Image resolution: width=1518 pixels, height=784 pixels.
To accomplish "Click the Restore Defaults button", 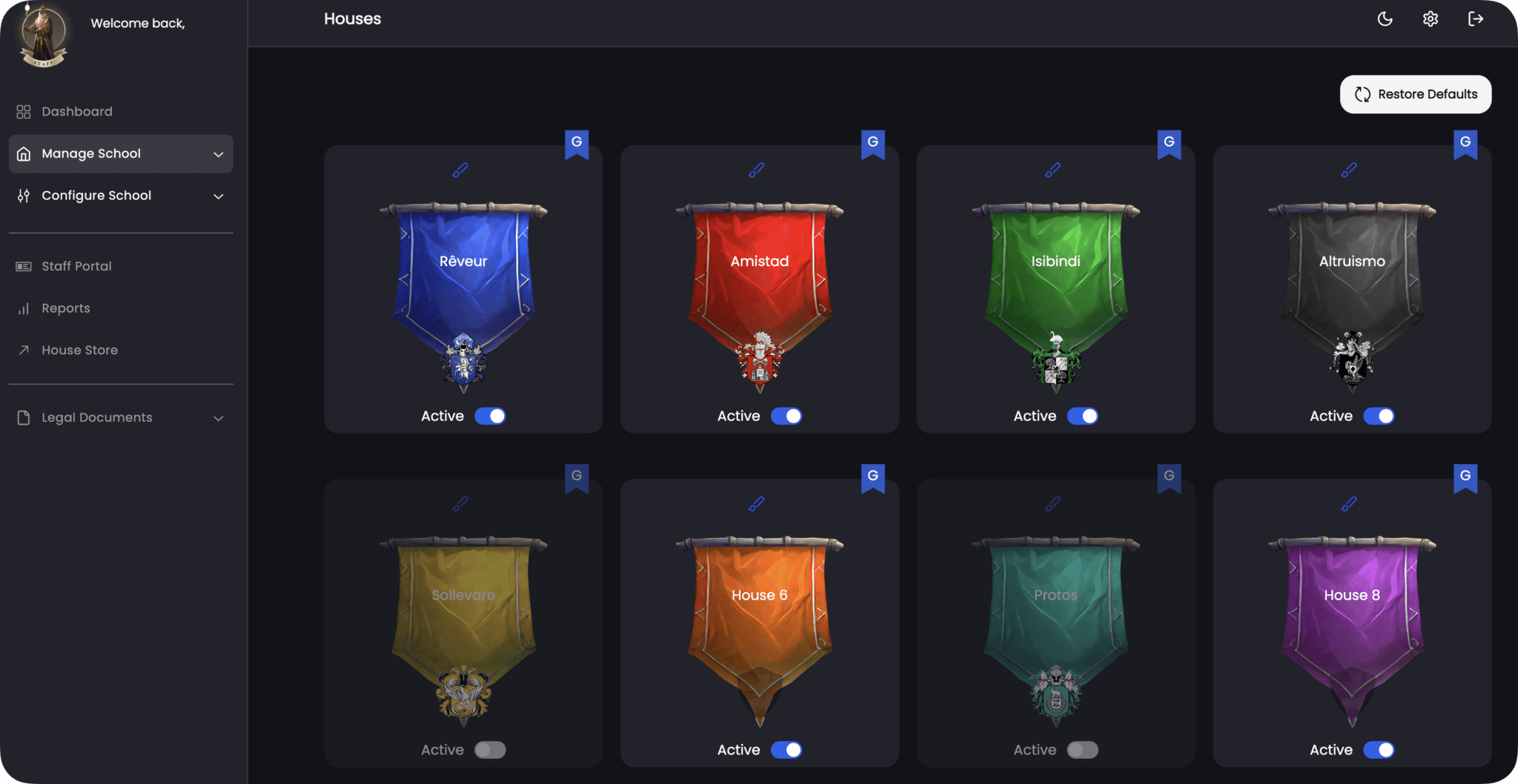I will [x=1416, y=94].
